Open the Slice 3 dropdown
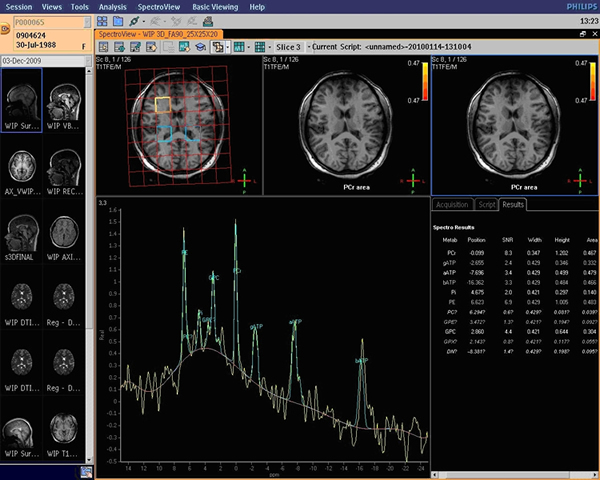Screen dimensions: 600x480 coord(290,47)
